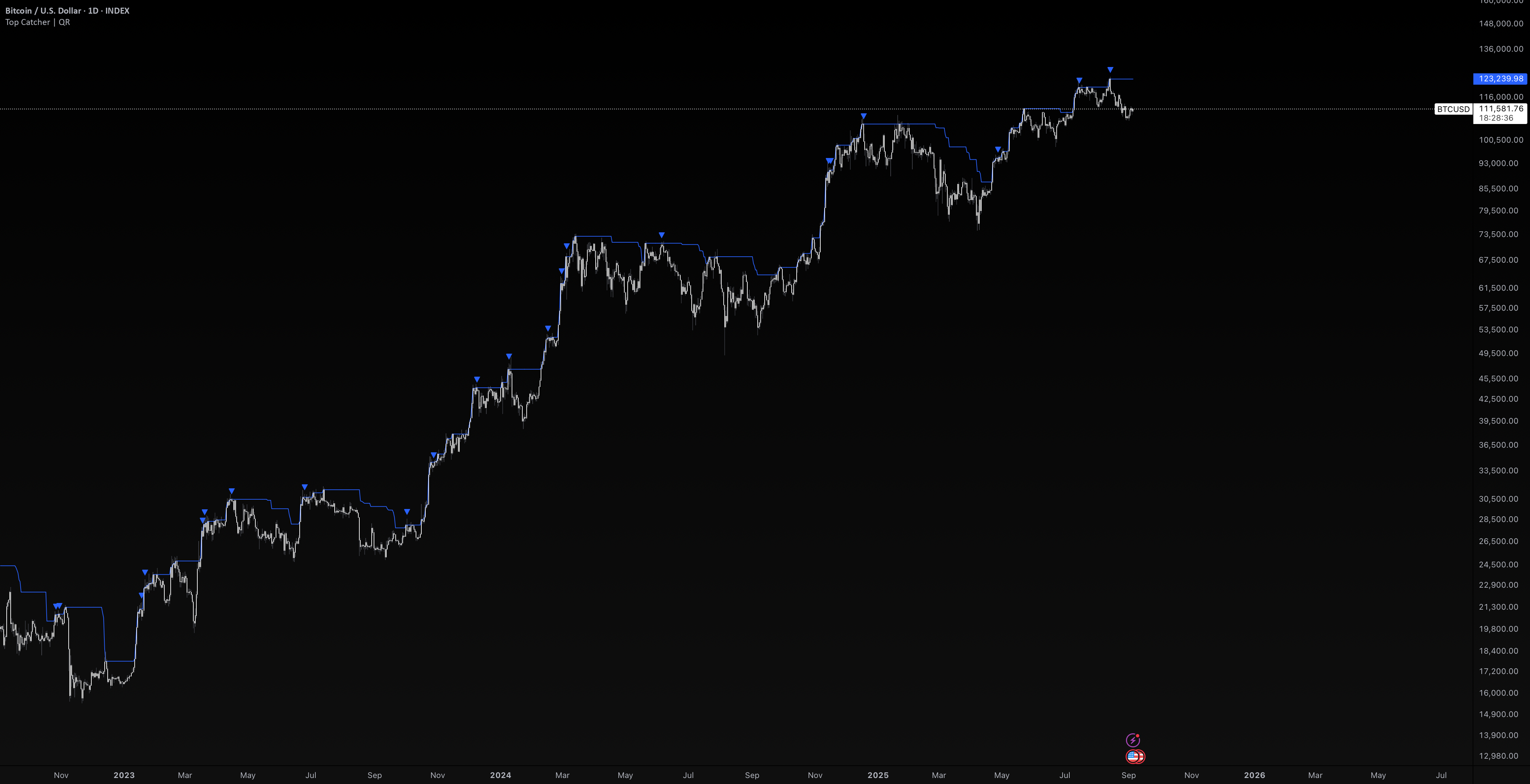Open the purple lightning event icon
The image size is (1530, 784).
tap(1133, 740)
